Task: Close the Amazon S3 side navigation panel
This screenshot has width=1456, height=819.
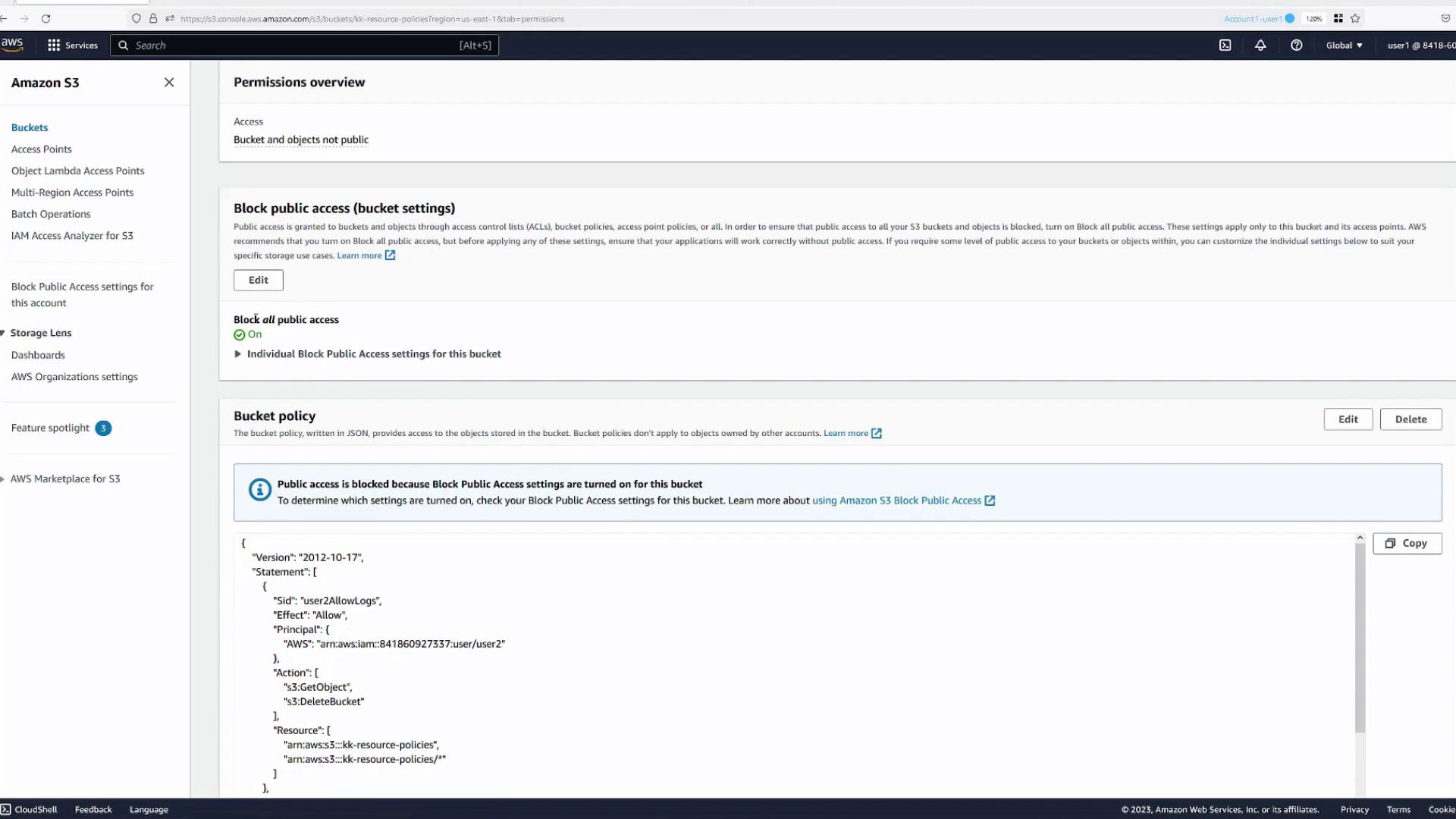Action: click(x=169, y=83)
